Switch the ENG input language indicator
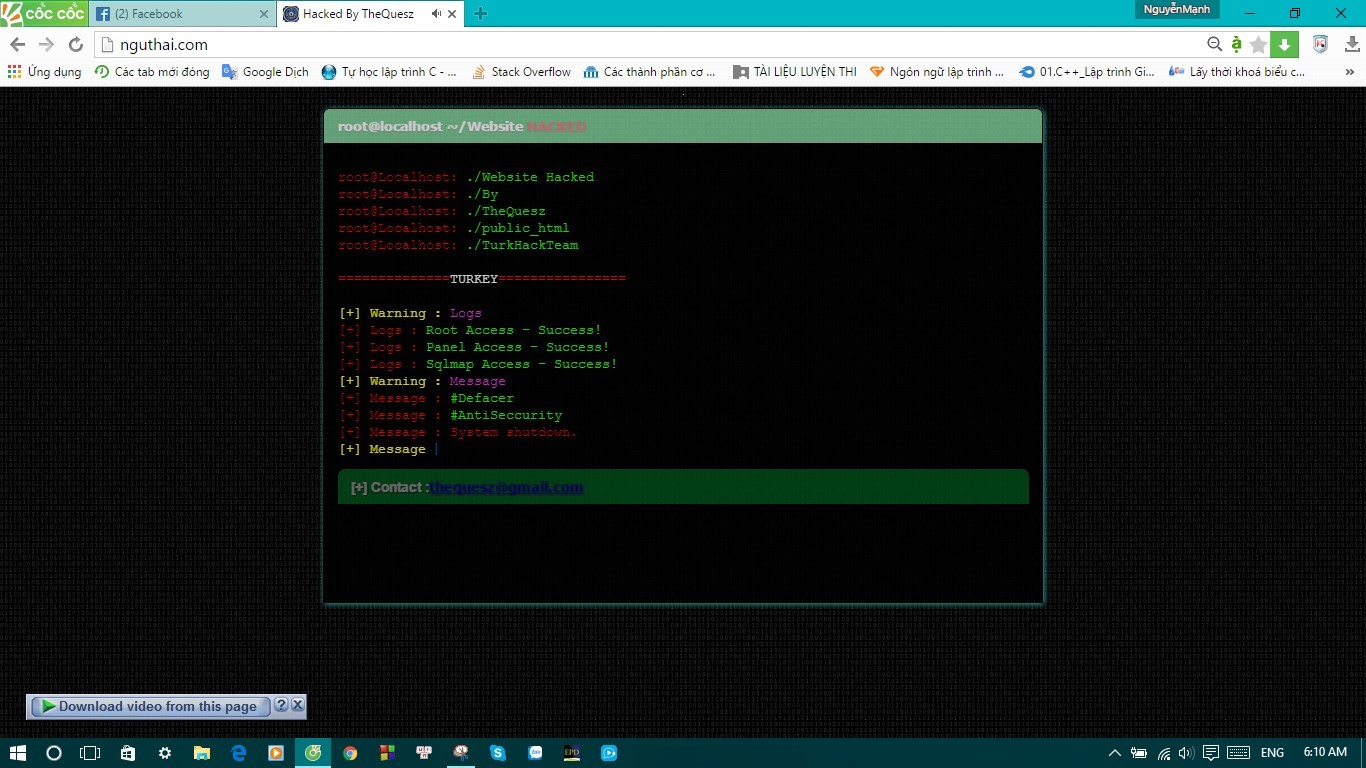 coord(1272,753)
